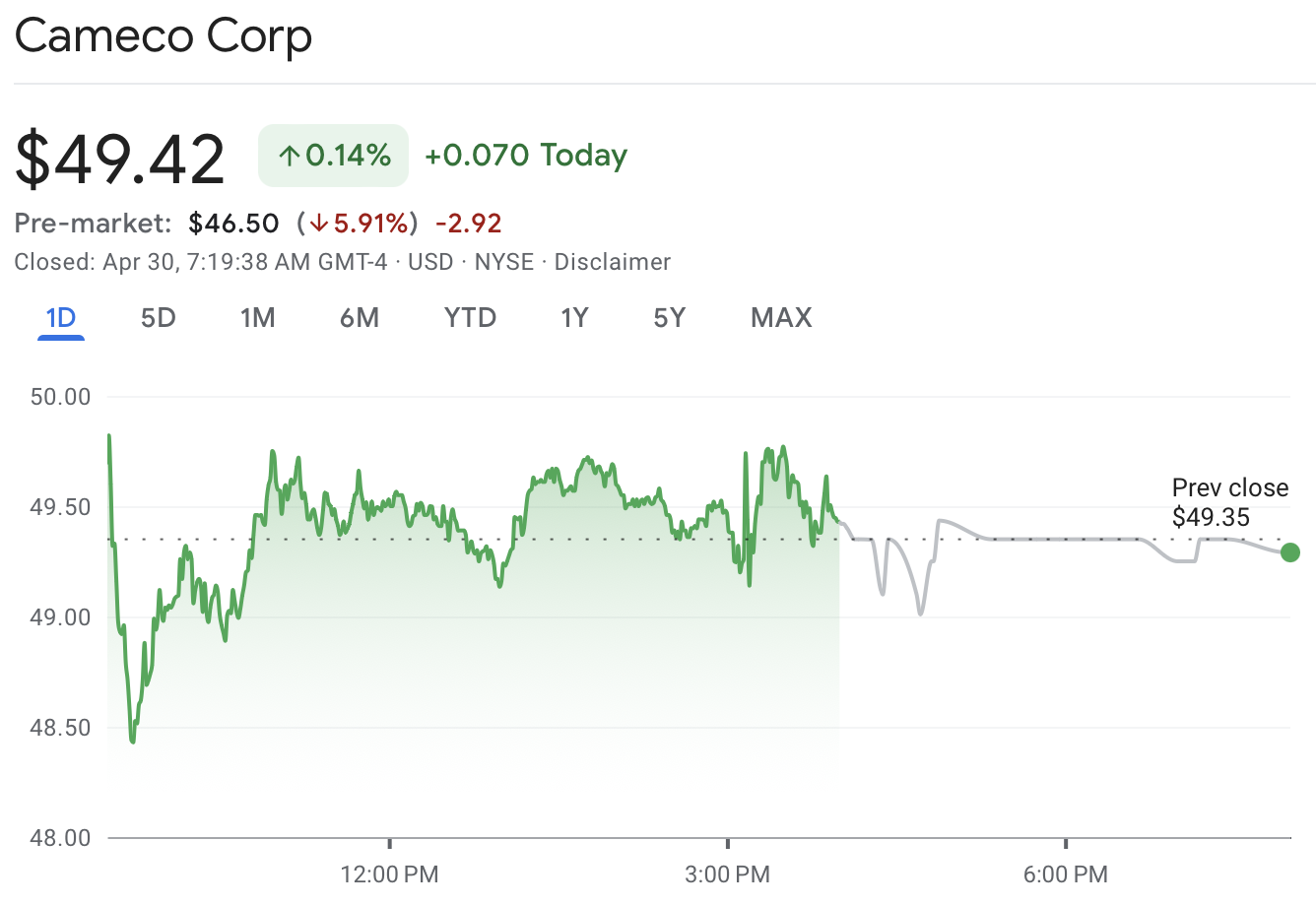Screen dimensions: 1316x906
Task: Show the MAX price history
Action: tap(781, 318)
